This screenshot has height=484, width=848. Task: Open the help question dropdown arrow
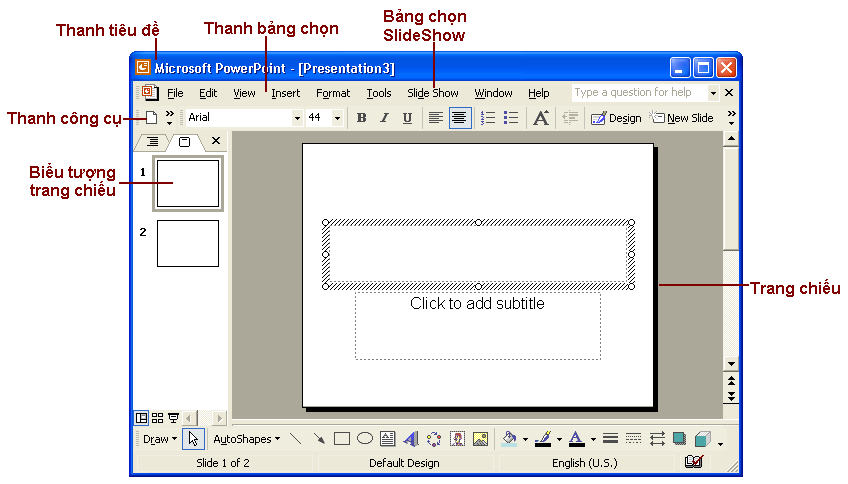pyautogui.click(x=713, y=93)
